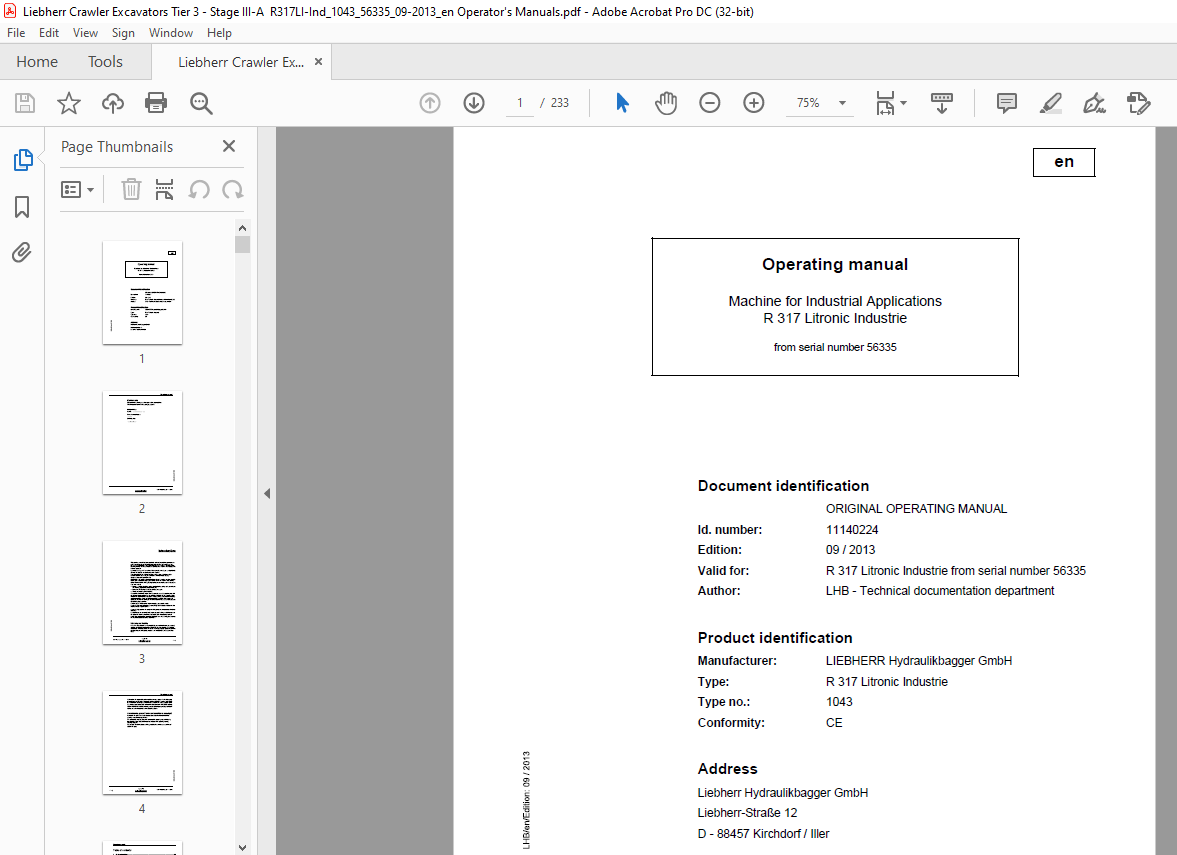Viewport: 1177px width, 855px height.
Task: Select page 2 thumbnail
Action: pyautogui.click(x=142, y=443)
